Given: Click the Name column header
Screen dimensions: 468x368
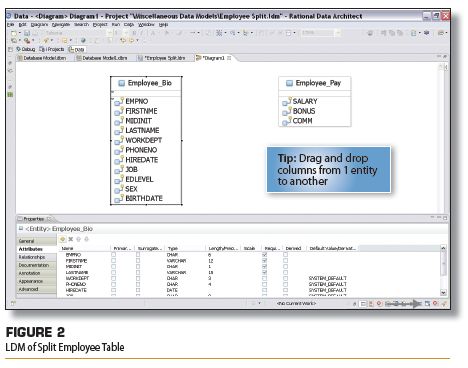Looking at the screenshot, I should coord(85,248).
